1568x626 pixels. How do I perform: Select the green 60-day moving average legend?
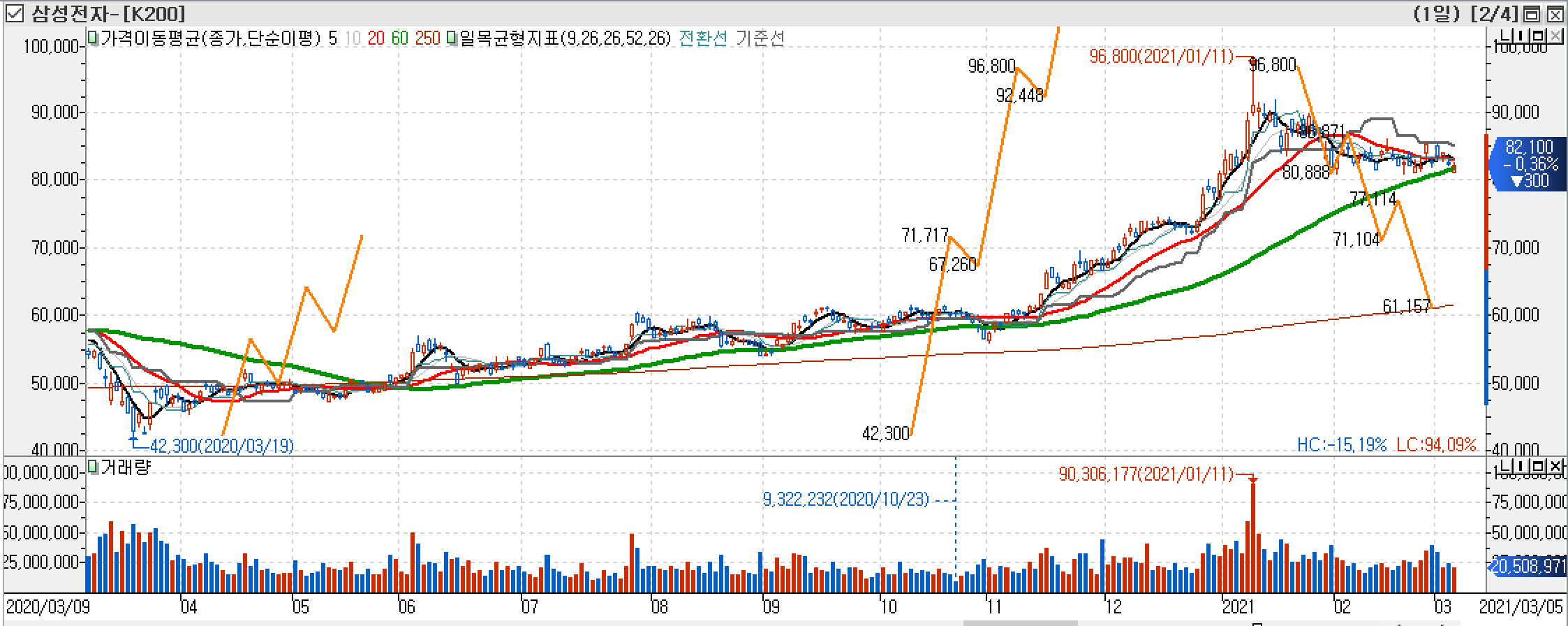click(399, 38)
